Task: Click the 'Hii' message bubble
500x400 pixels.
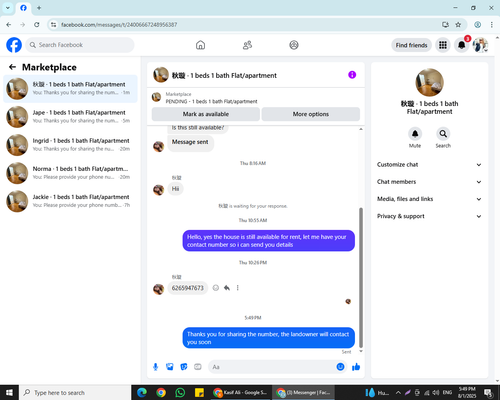Action: pos(175,189)
